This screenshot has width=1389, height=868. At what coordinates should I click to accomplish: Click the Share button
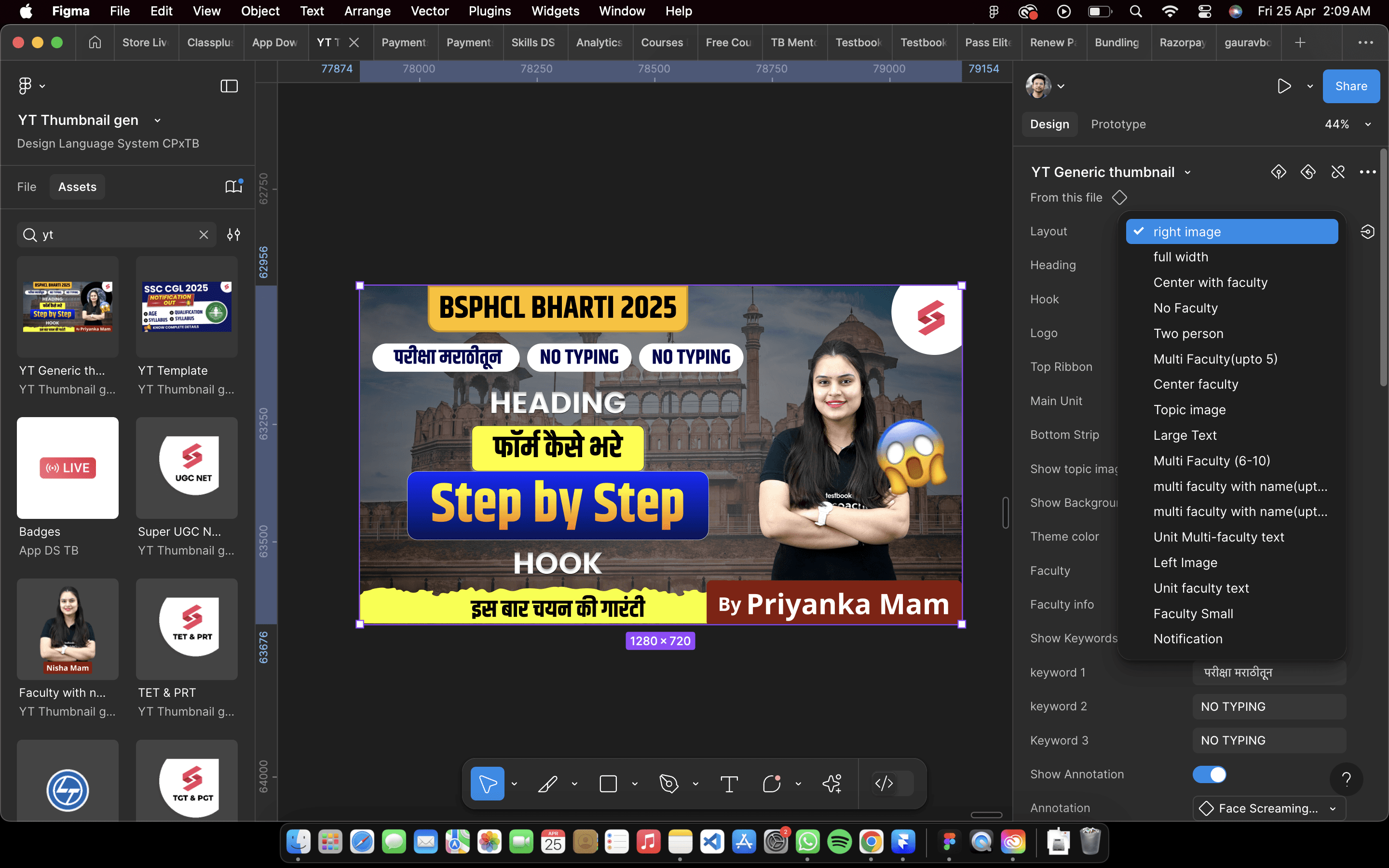[1350, 86]
